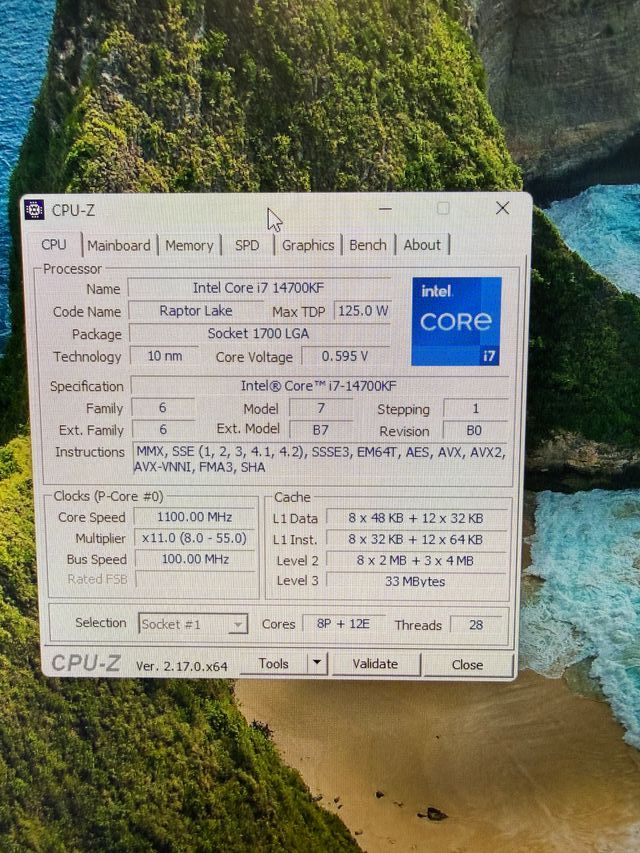Click the CPU-Z app icon in title bar
The image size is (640, 853).
tap(34, 209)
